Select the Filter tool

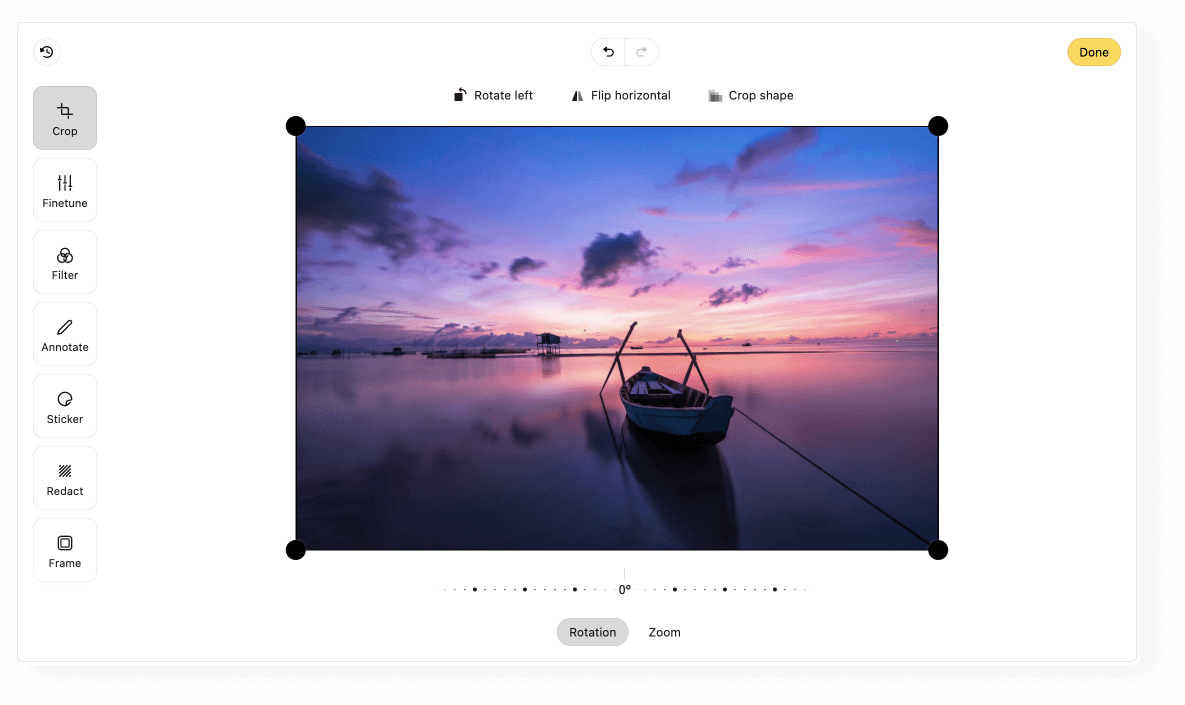pos(64,261)
